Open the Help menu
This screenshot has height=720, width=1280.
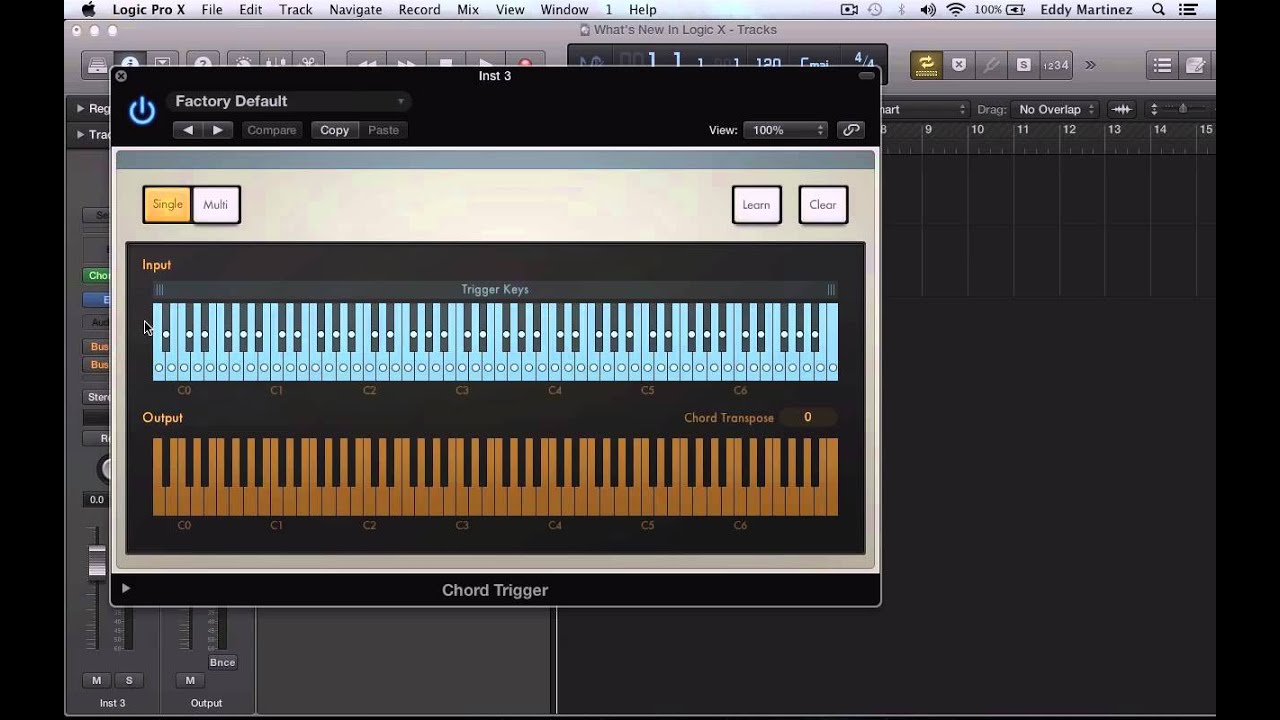(x=643, y=10)
